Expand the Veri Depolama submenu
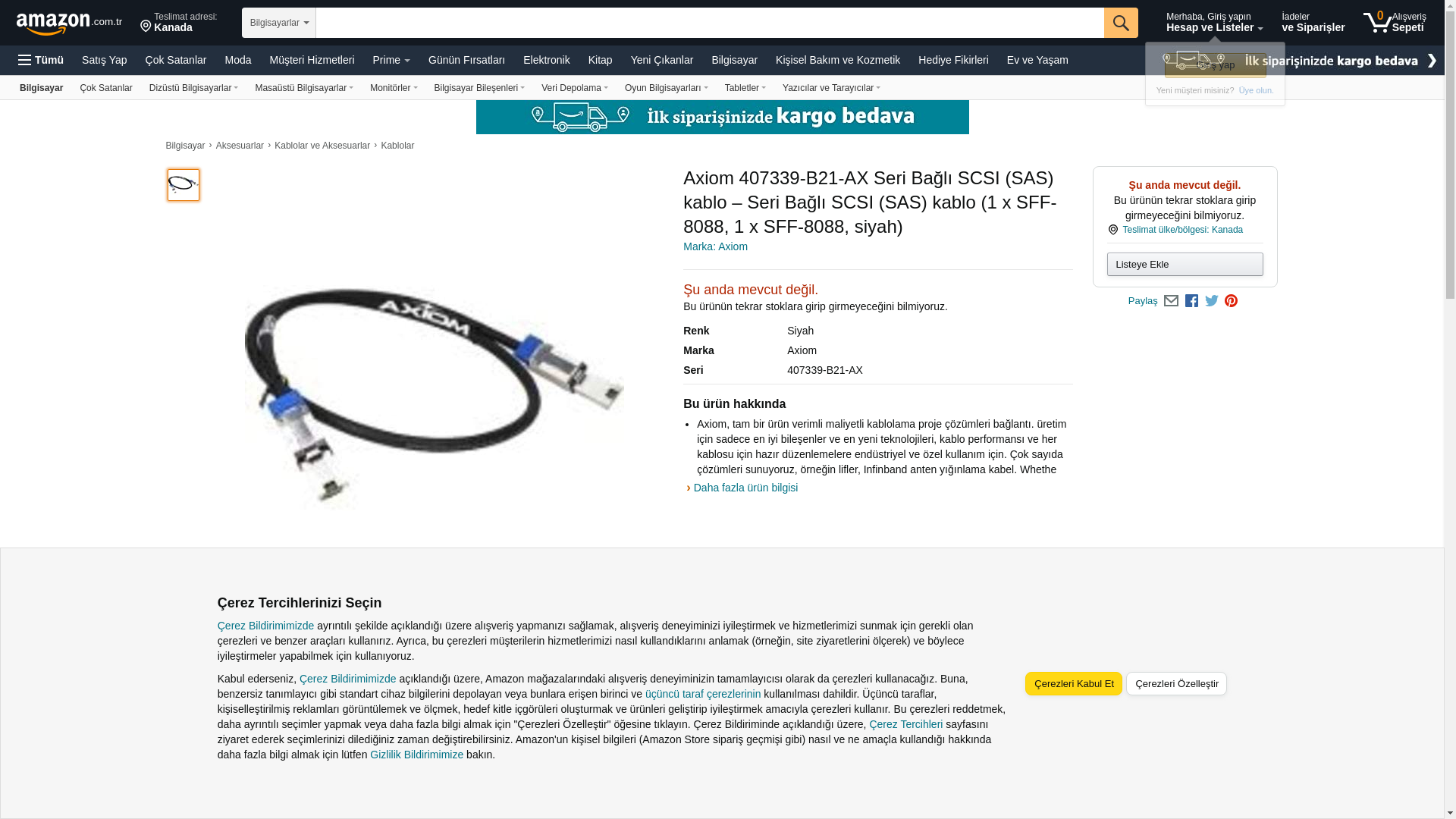 tap(574, 88)
